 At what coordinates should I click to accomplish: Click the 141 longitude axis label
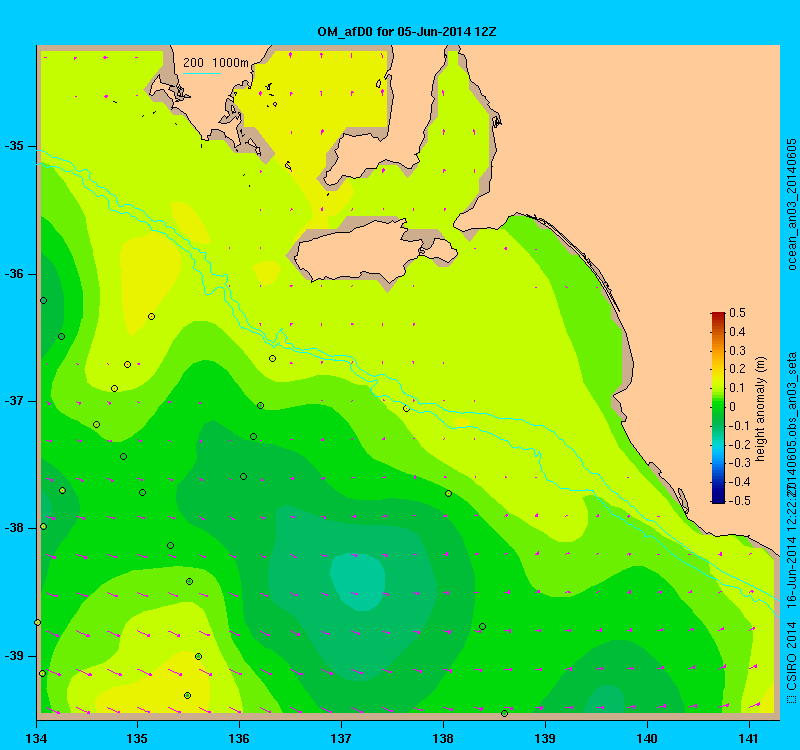click(x=749, y=738)
